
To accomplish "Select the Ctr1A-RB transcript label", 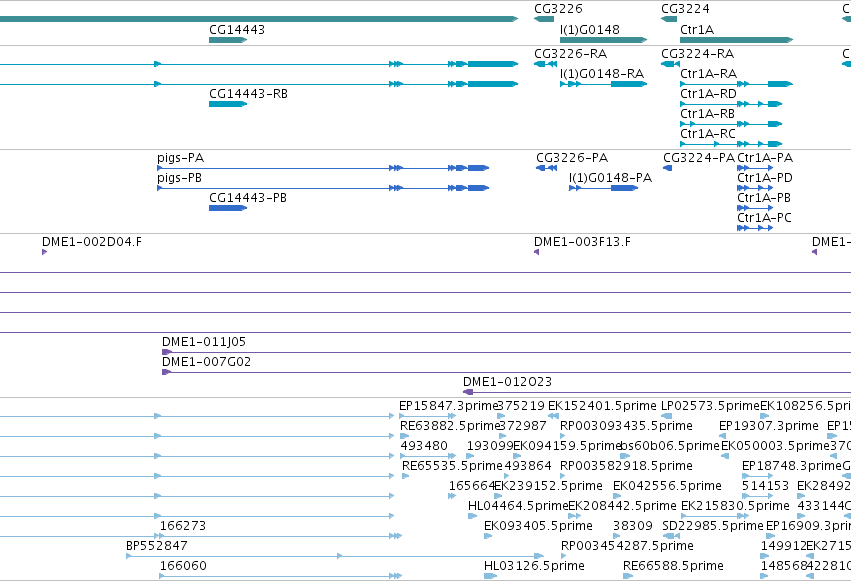I will 707,114.
